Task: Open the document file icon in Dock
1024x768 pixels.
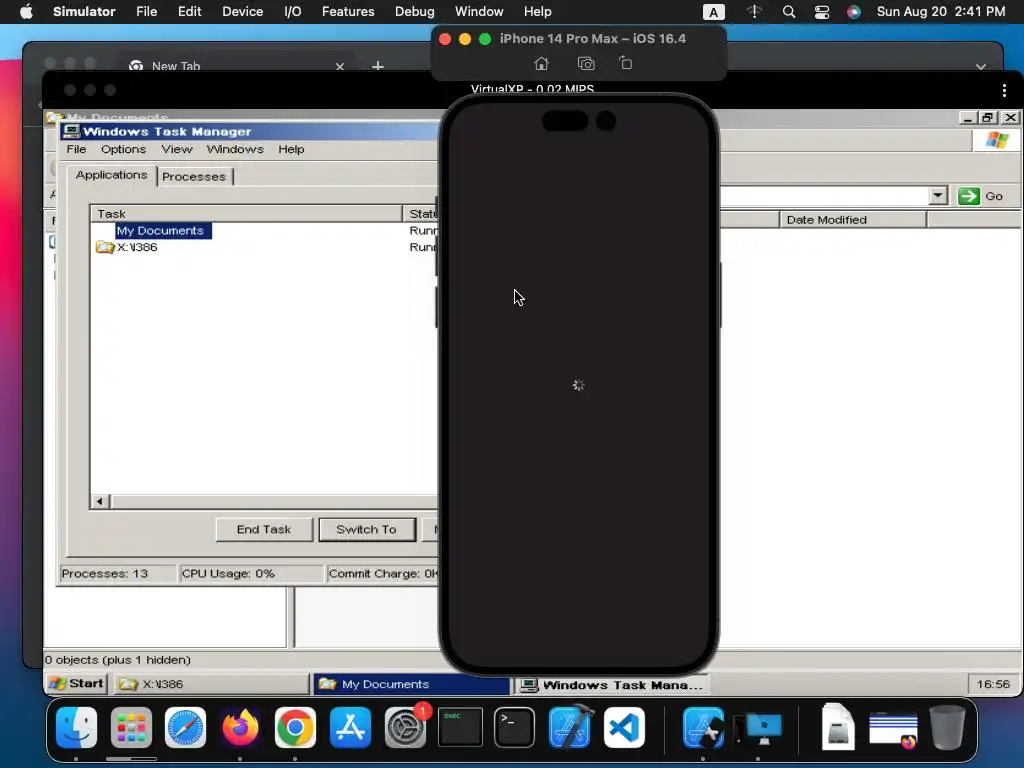Action: (x=839, y=727)
